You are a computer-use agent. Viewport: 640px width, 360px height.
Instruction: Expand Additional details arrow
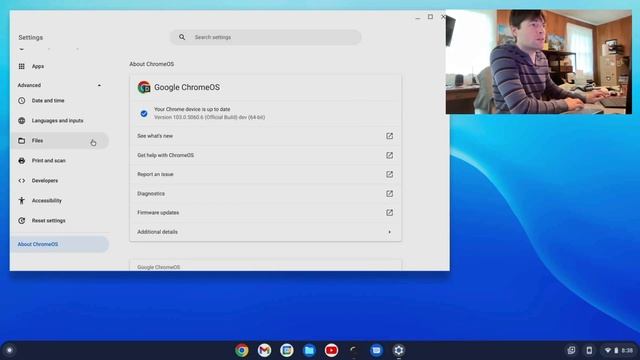click(389, 232)
